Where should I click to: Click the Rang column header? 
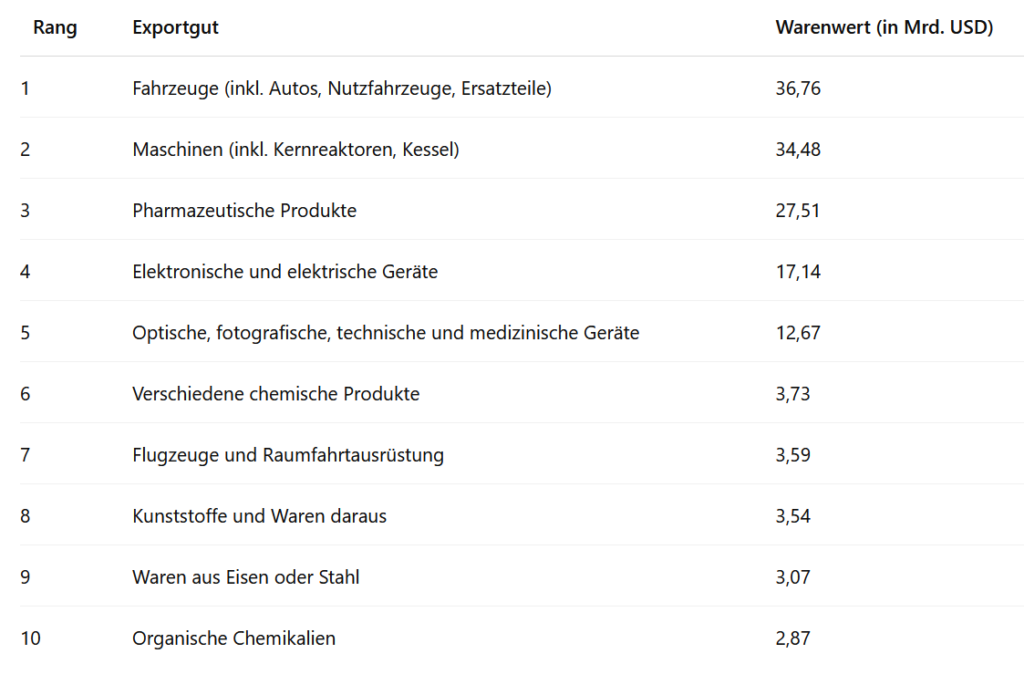pyautogui.click(x=55, y=27)
